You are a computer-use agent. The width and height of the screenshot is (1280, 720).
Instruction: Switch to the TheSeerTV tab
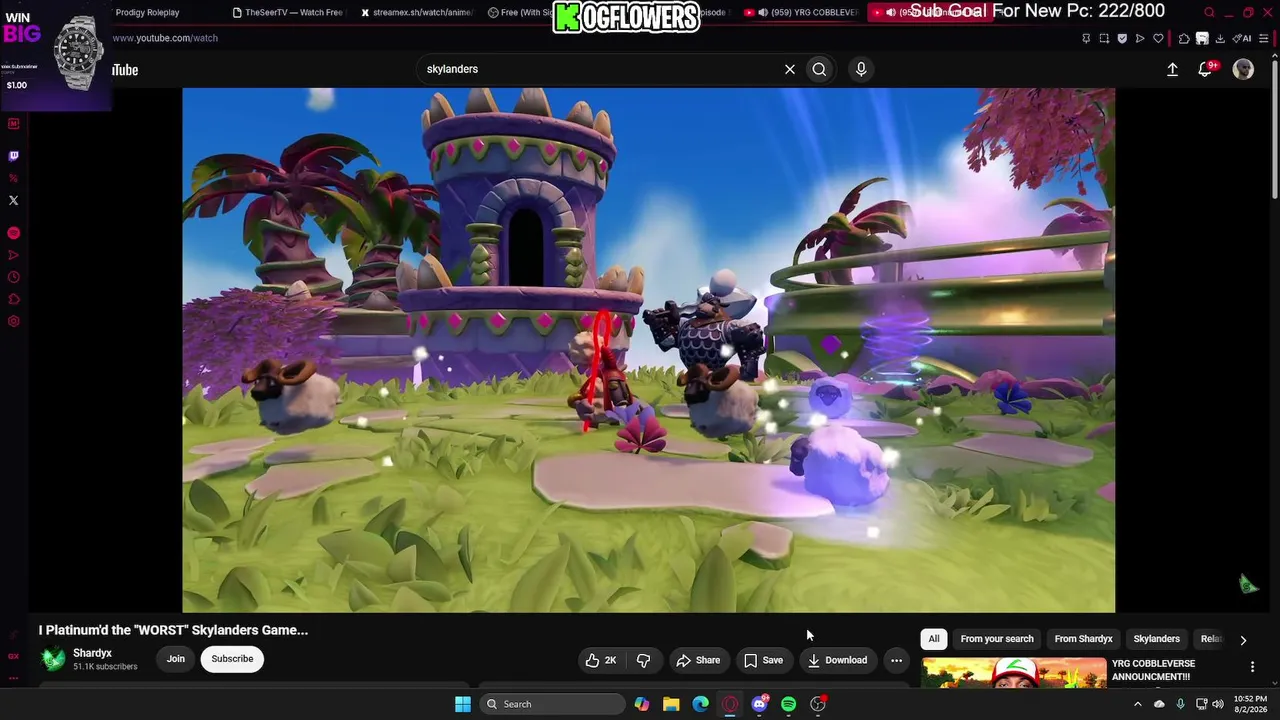point(287,13)
